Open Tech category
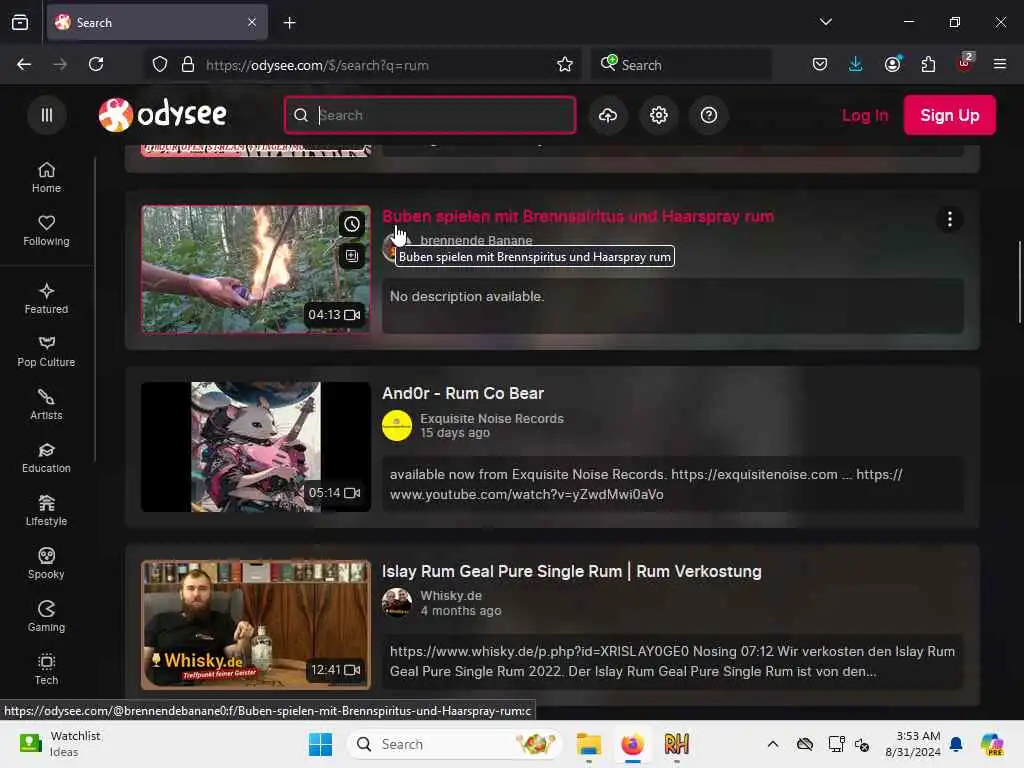1024x768 pixels. coord(46,669)
